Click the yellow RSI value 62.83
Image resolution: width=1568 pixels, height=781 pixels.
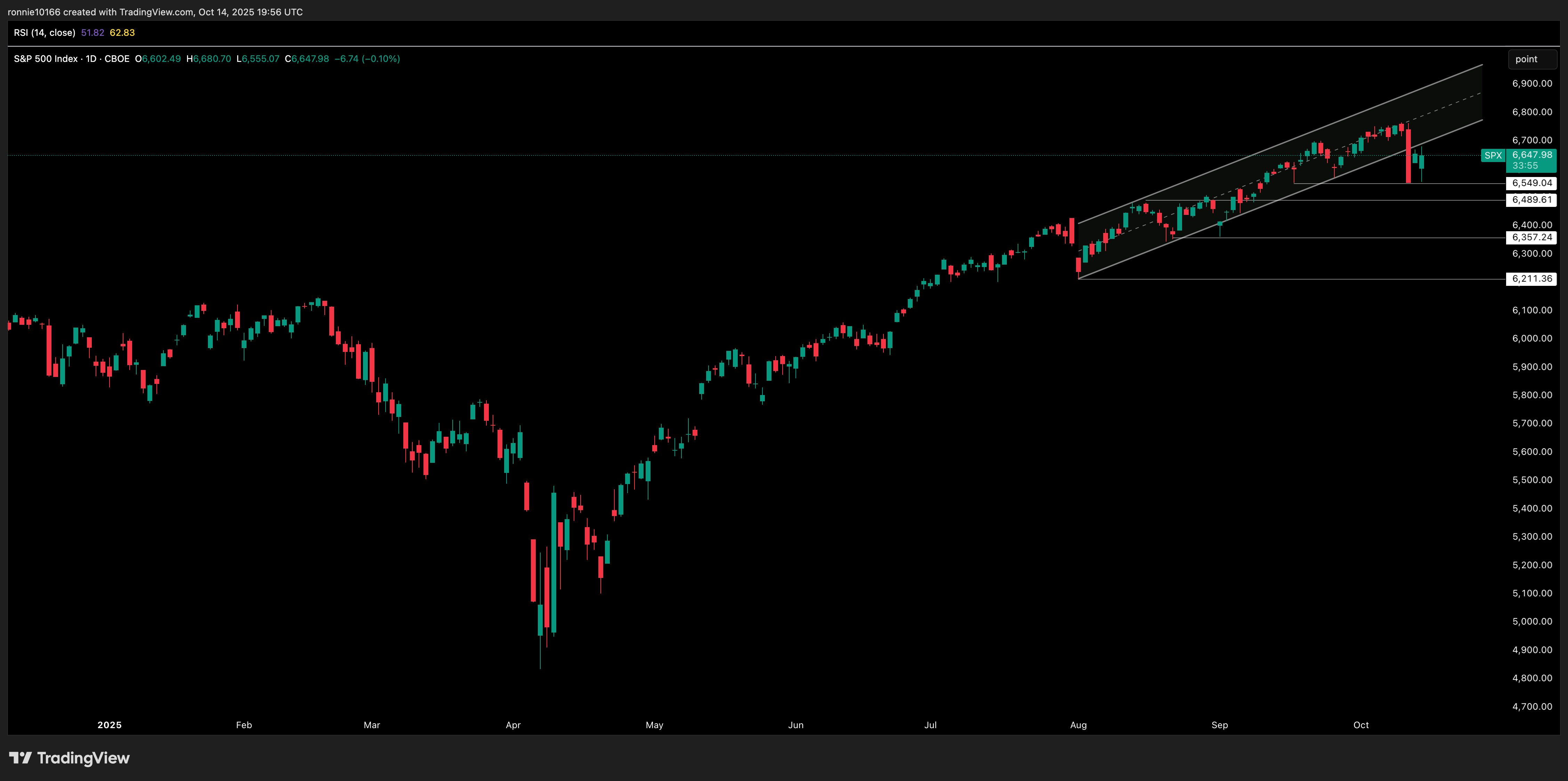[x=122, y=33]
